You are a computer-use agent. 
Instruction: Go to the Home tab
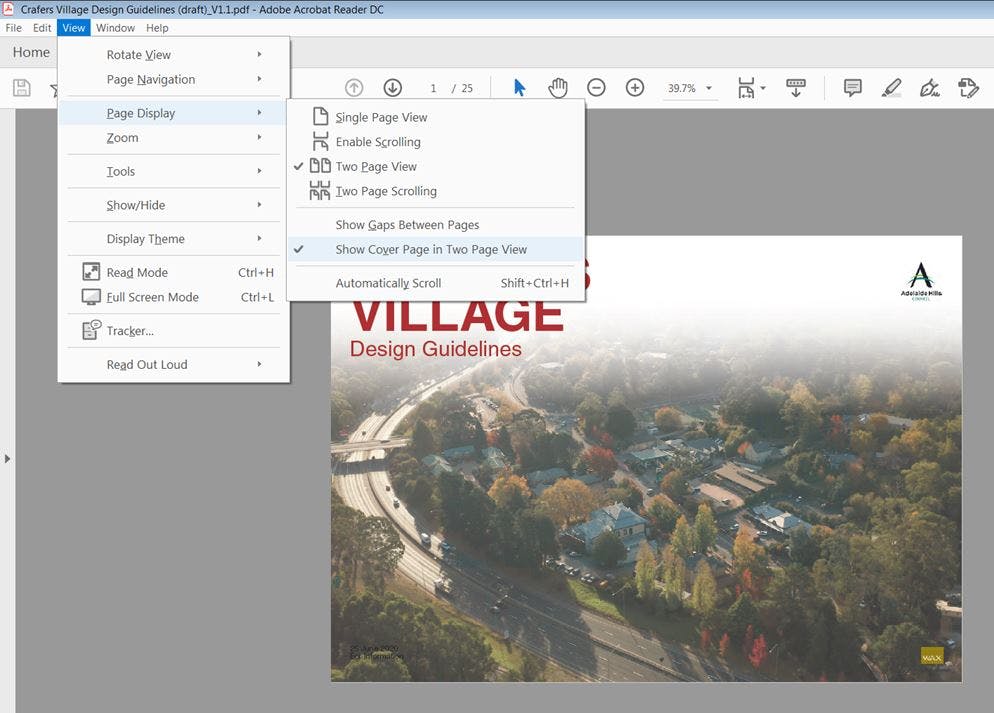(31, 52)
